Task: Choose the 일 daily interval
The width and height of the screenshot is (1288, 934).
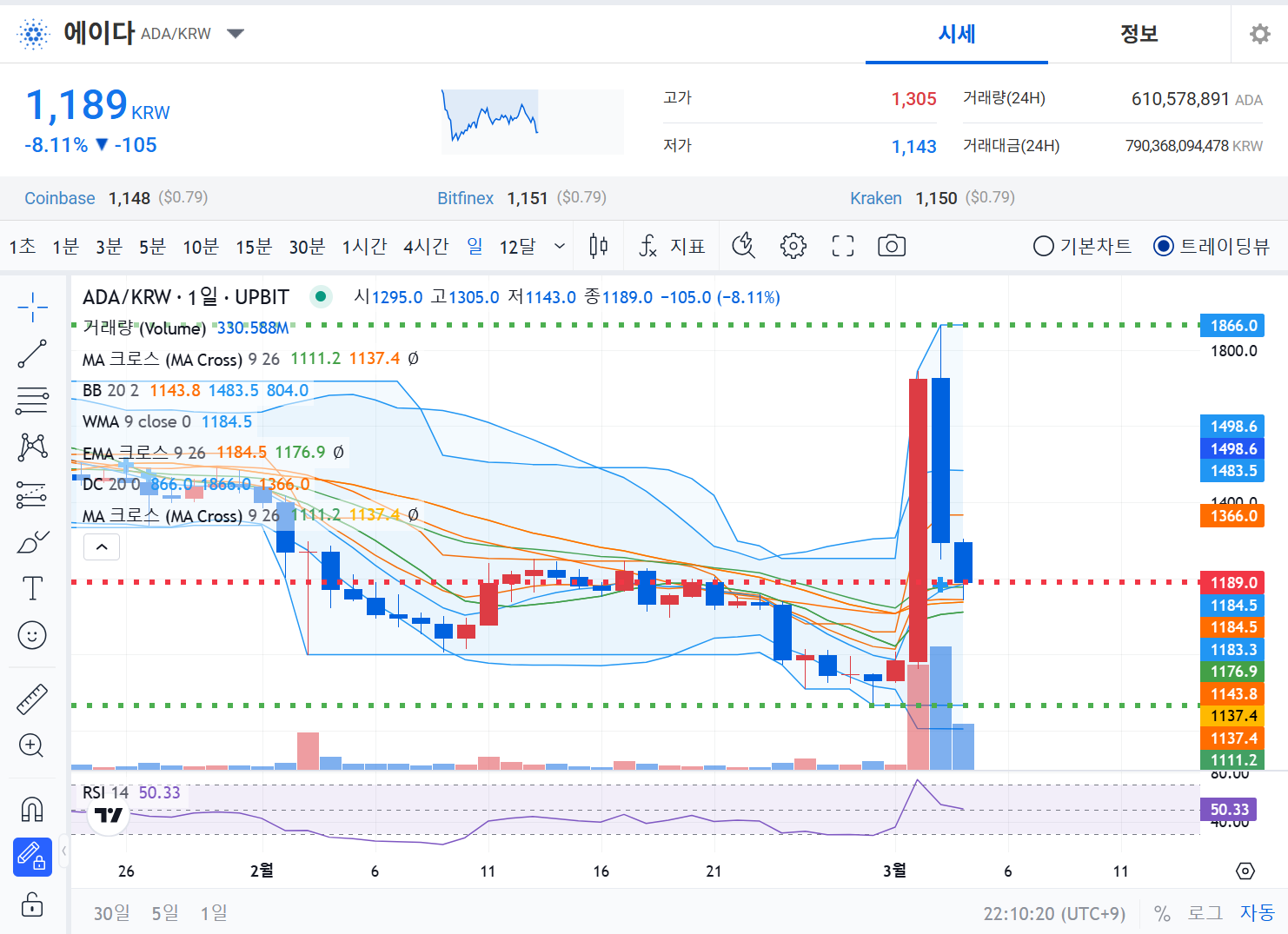Action: [475, 247]
